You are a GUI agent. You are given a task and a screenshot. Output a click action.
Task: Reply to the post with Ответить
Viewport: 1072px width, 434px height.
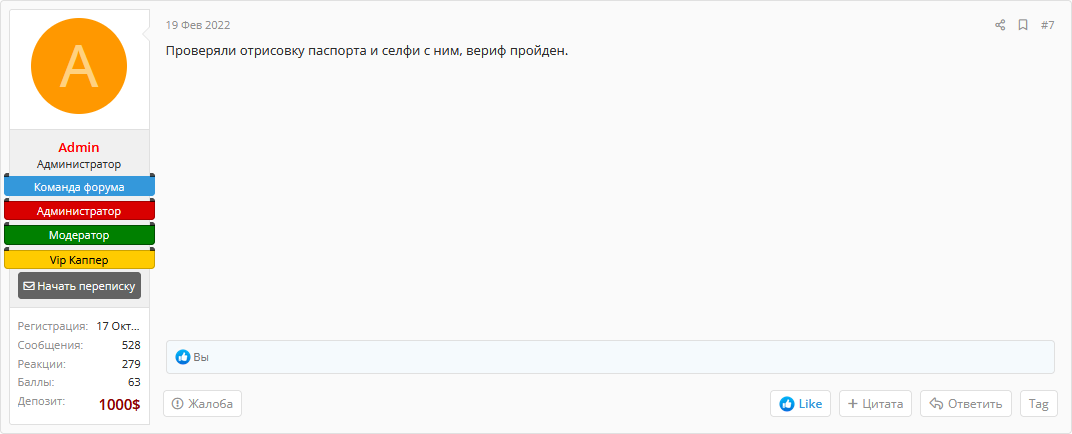click(x=965, y=404)
